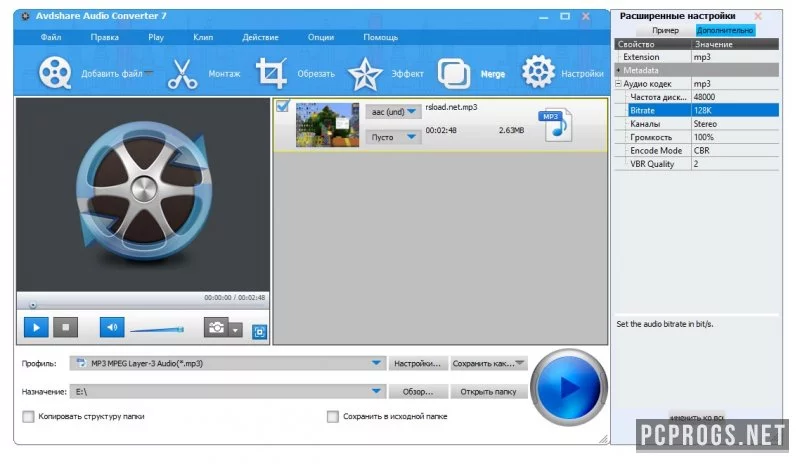The width and height of the screenshot is (800, 467).
Task: Enable copy folder structure checkbox
Action: (x=29, y=416)
